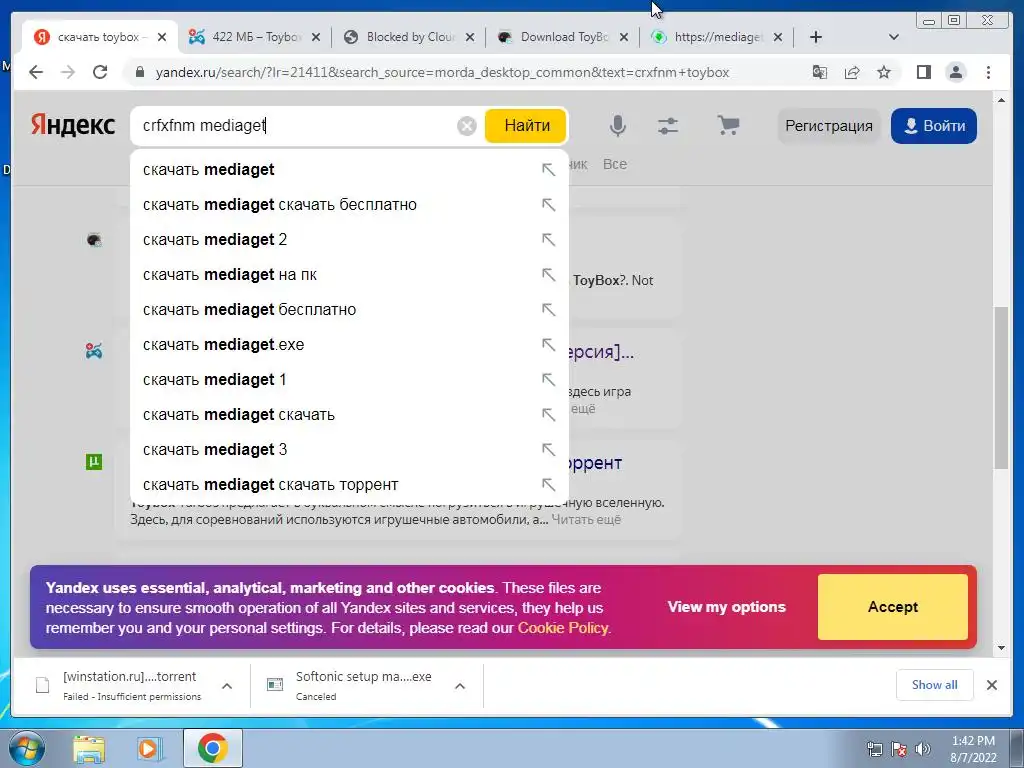Close the downloads bar
This screenshot has height=768, width=1024.
pyautogui.click(x=991, y=685)
